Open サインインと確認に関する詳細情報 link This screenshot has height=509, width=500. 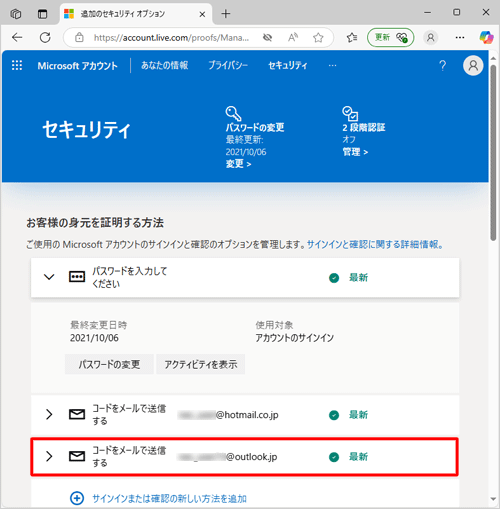(x=375, y=244)
